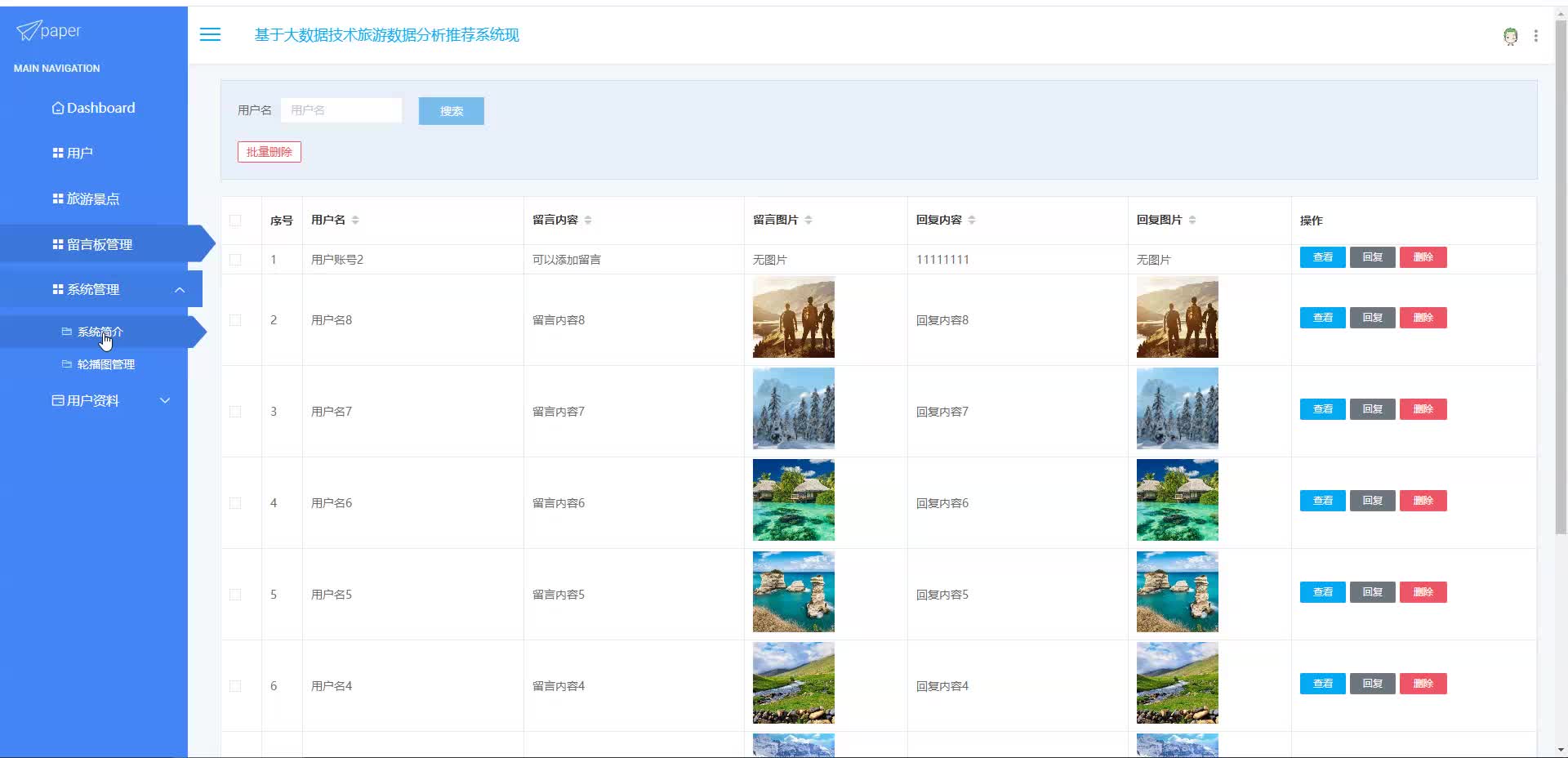
Task: Expand the 用户资料 menu chevron
Action: point(165,400)
